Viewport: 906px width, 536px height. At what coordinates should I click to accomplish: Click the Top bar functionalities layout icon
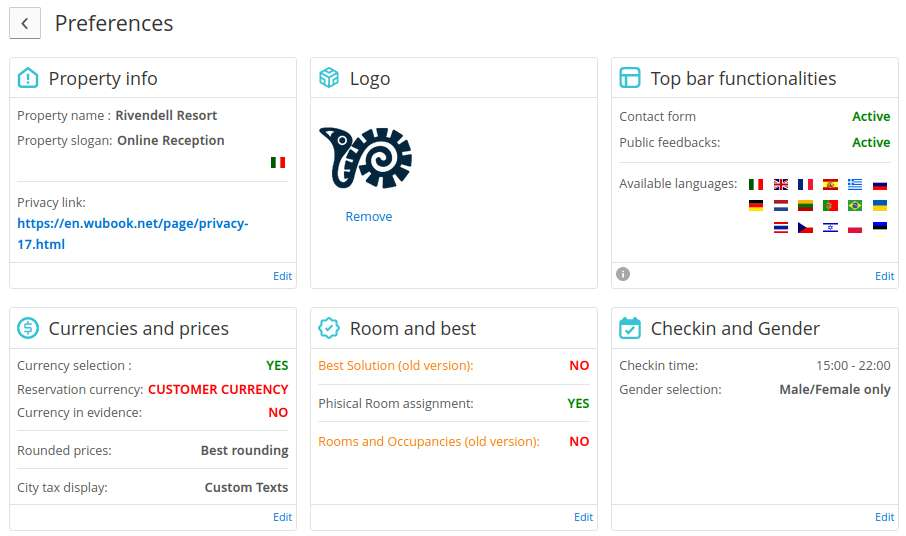pos(630,78)
